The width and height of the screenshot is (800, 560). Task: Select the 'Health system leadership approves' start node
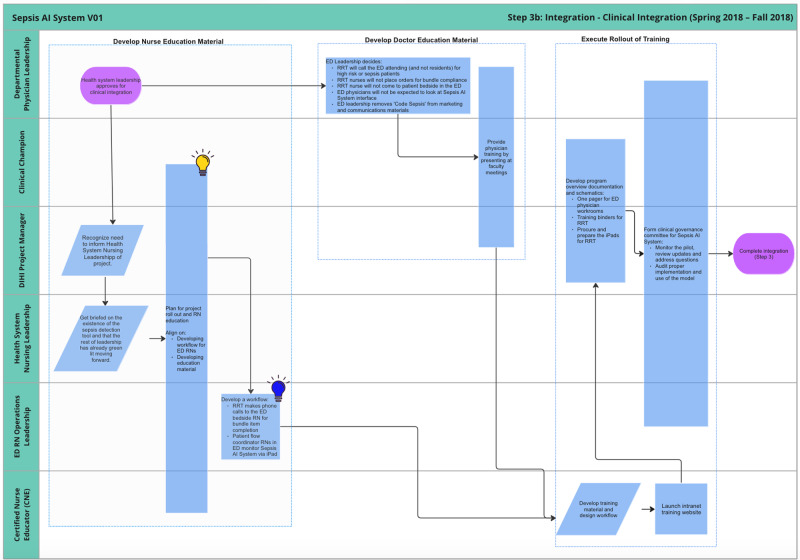110,86
